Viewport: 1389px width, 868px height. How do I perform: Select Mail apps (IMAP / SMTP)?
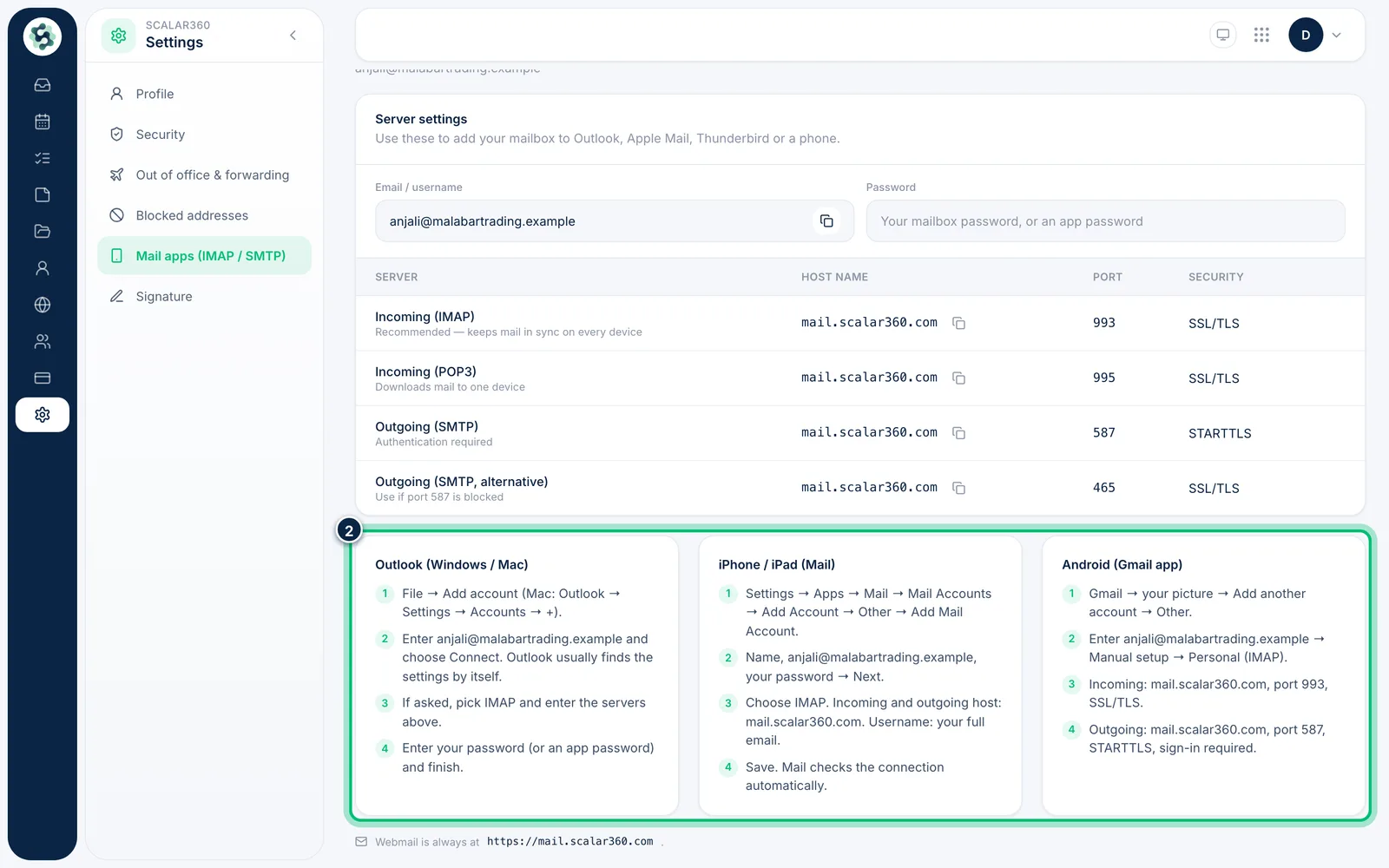[204, 256]
